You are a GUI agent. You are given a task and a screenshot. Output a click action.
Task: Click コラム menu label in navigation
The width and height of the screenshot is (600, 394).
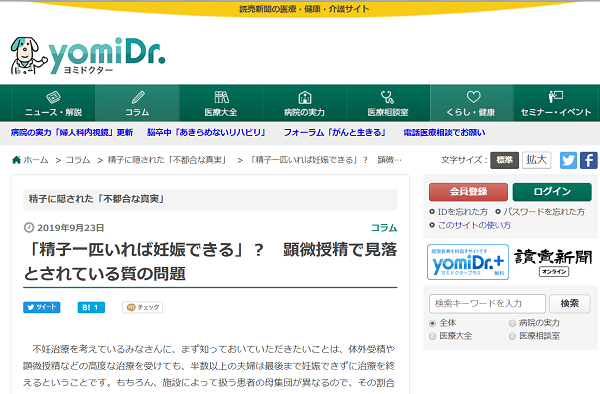tap(137, 112)
